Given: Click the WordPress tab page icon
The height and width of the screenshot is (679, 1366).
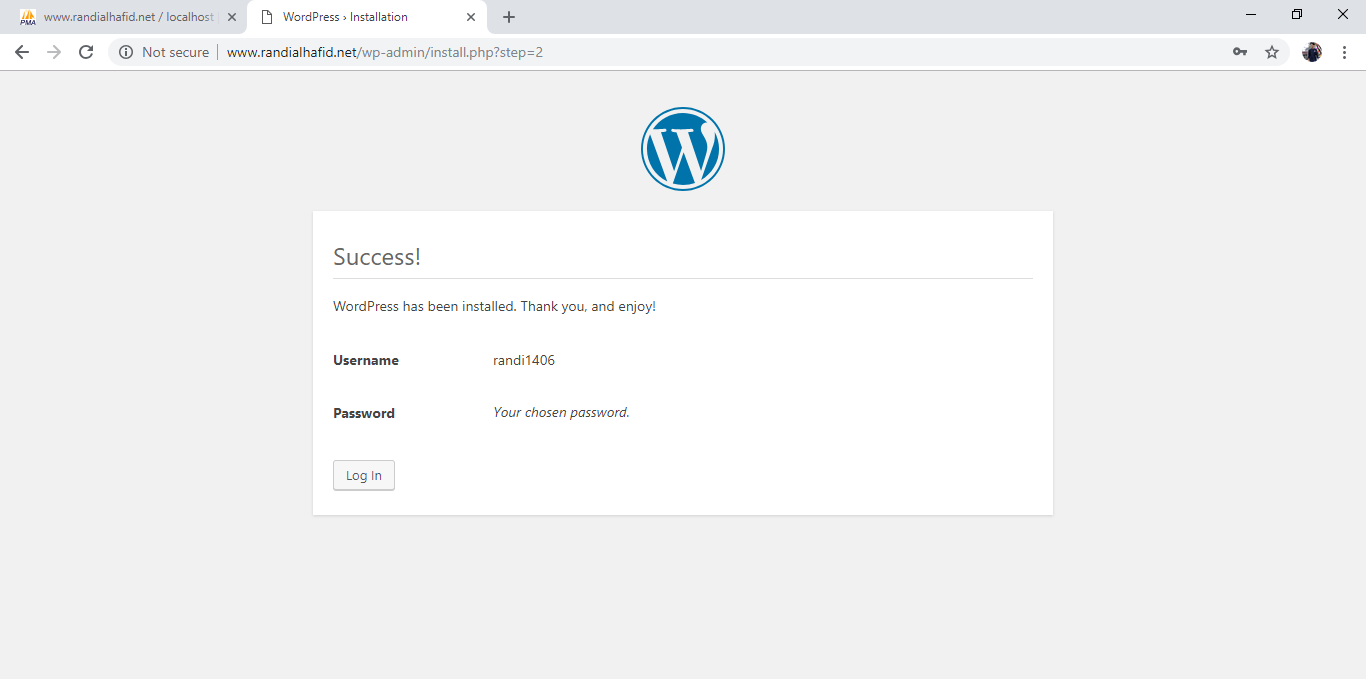Looking at the screenshot, I should pyautogui.click(x=267, y=17).
